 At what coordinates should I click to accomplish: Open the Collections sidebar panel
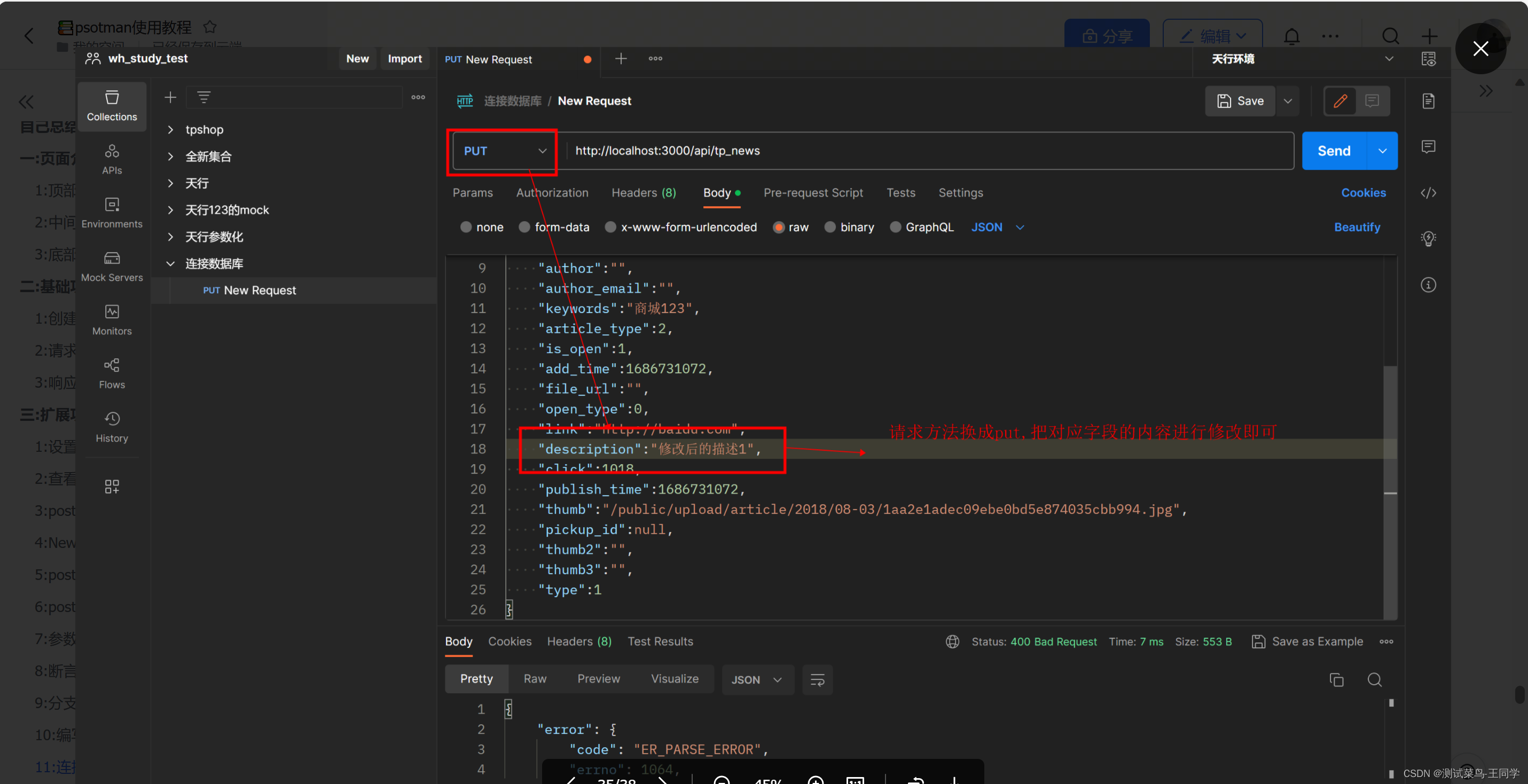(112, 106)
